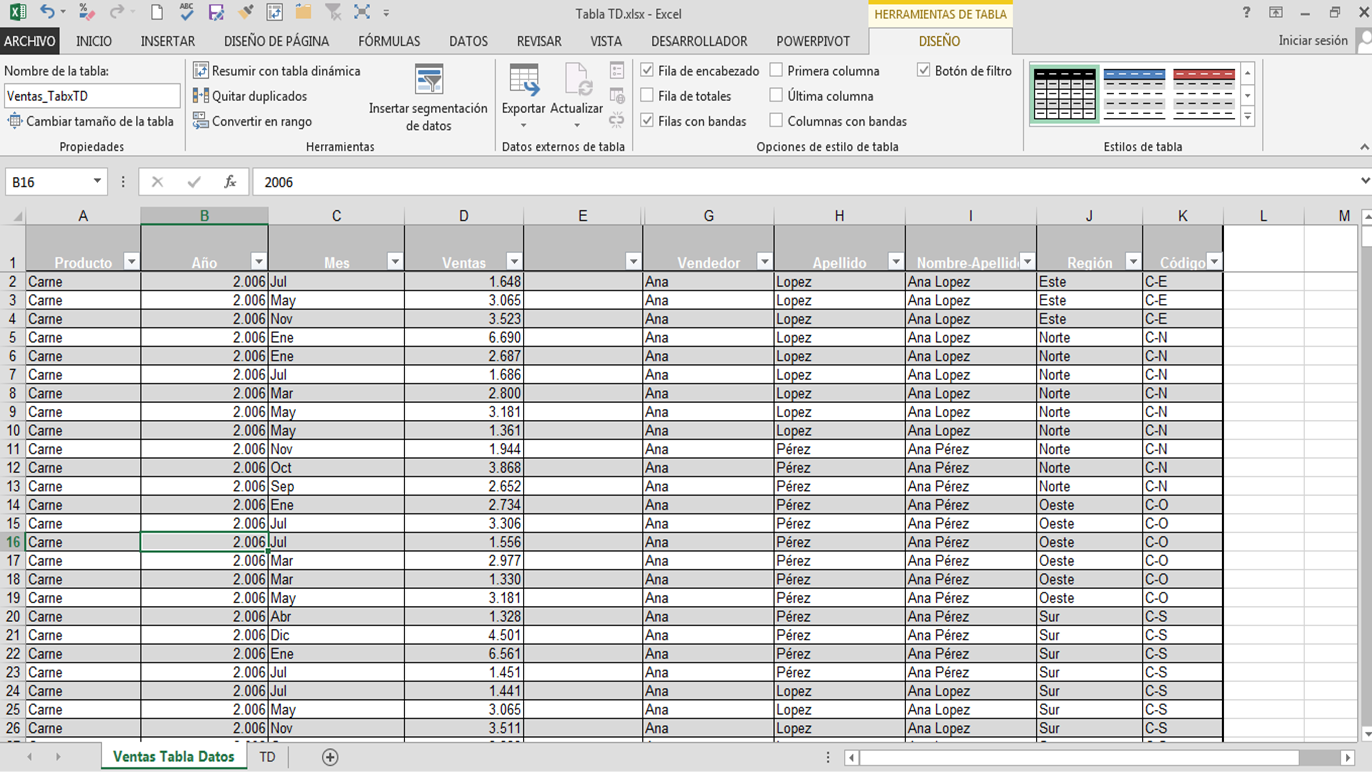
Task: Add a new sheet with plus icon
Action: click(x=330, y=757)
